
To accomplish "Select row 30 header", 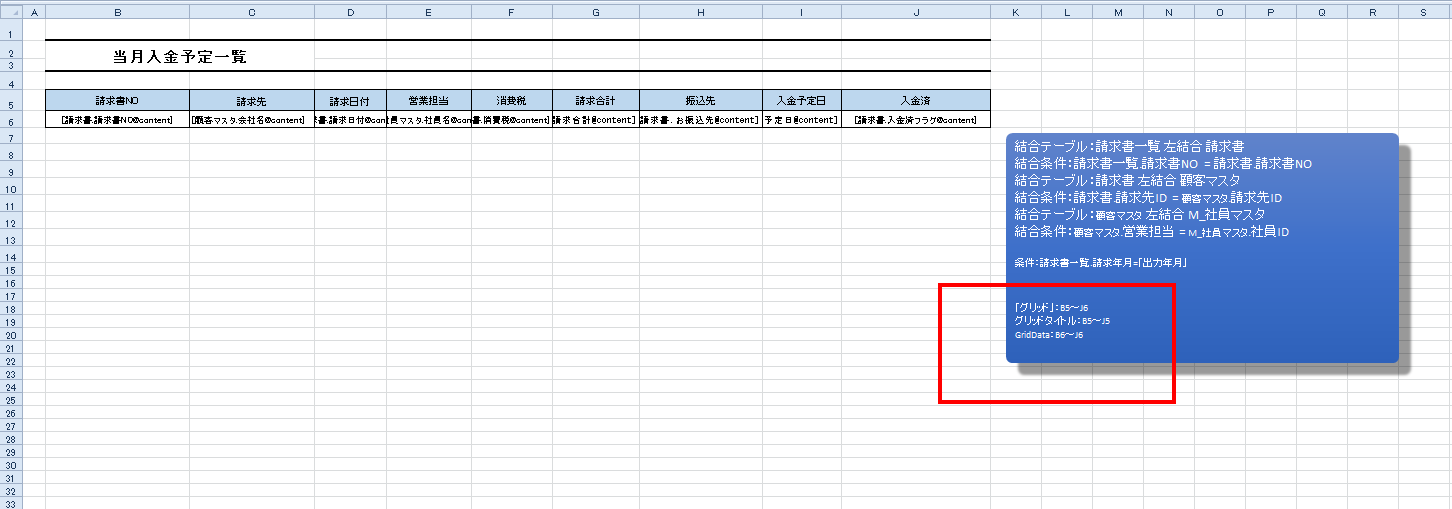I will click(x=10, y=466).
